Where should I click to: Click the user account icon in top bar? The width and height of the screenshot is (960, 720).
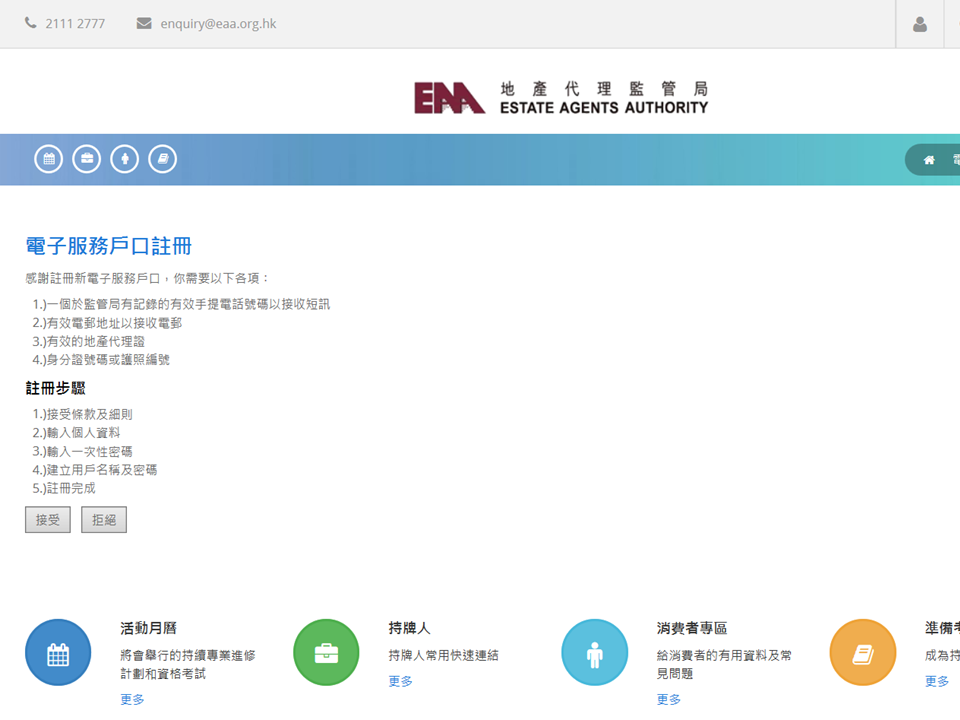tap(919, 24)
